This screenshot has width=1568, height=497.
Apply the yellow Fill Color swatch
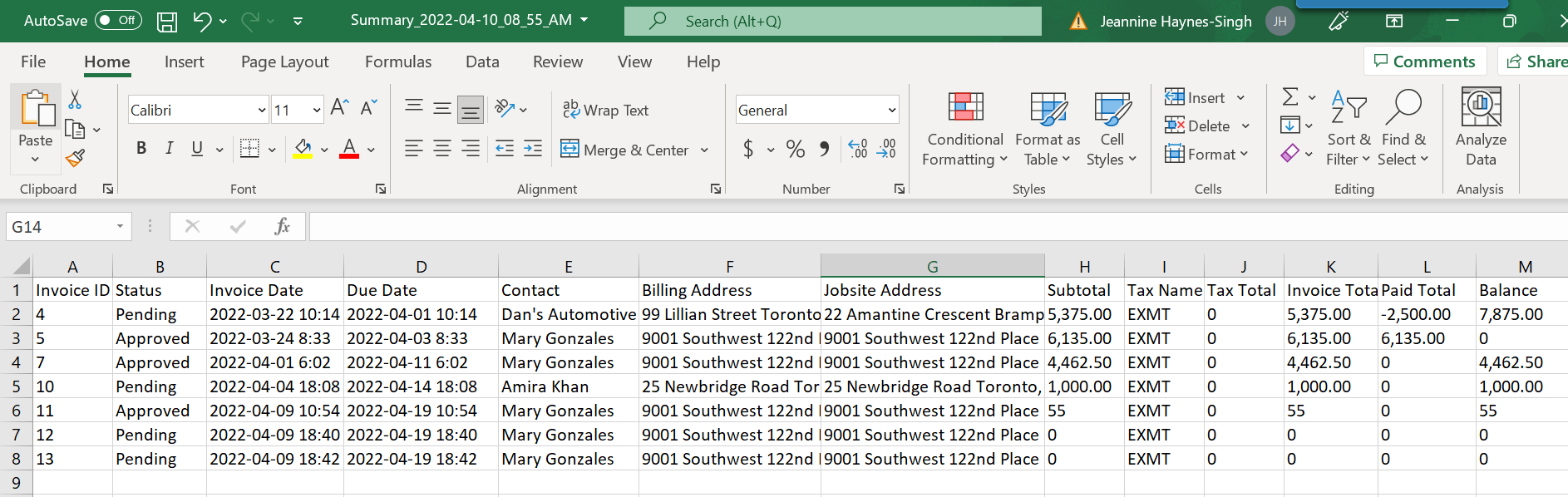click(303, 150)
